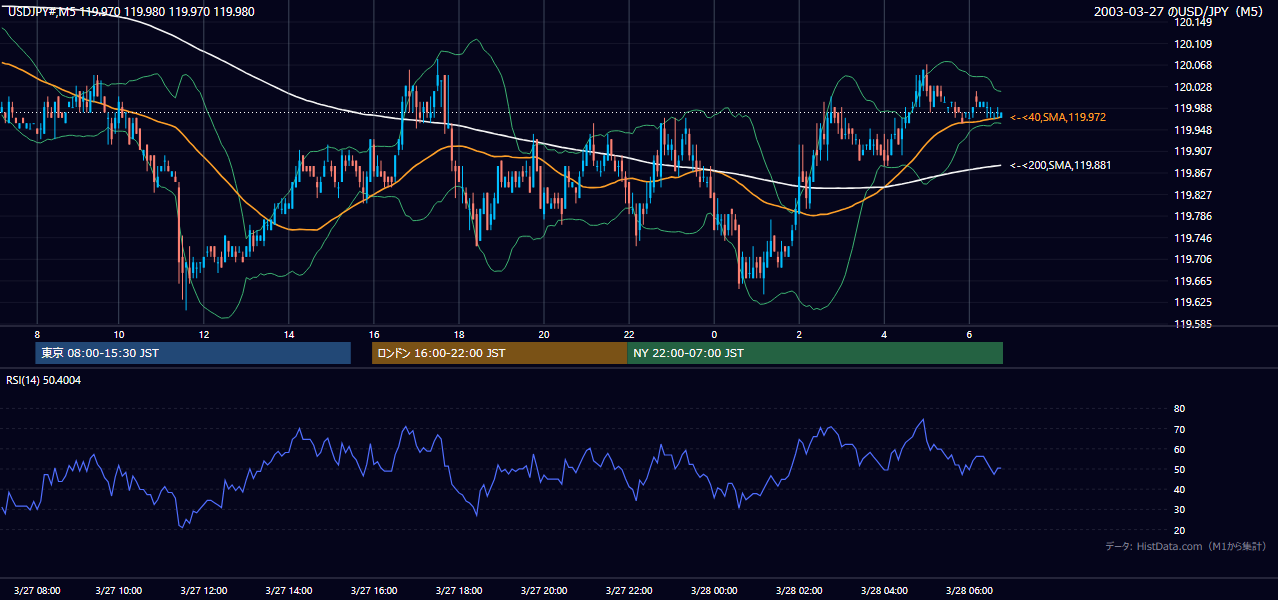
Task: Click the RSI 50 level label
Action: 1179,469
